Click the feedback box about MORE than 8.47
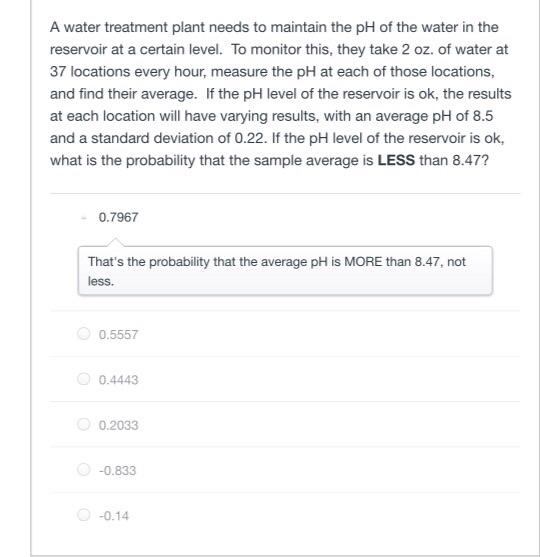The width and height of the screenshot is (540, 557). tap(285, 271)
